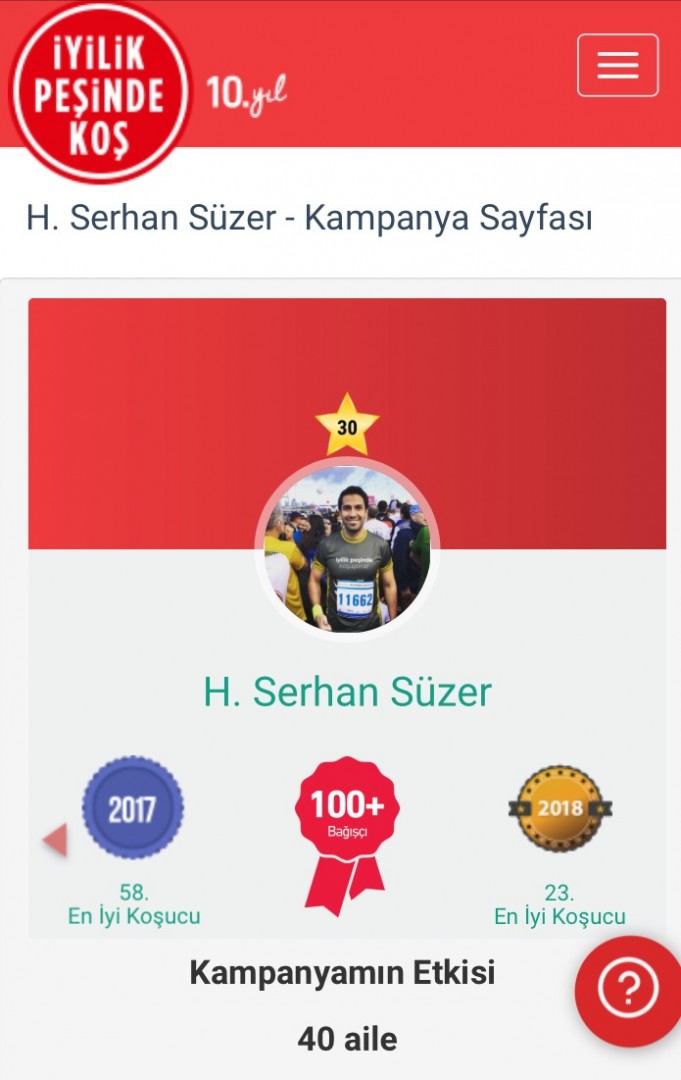Tap the Bağışçı text on ribbon
This screenshot has height=1080, width=681.
coord(347,831)
